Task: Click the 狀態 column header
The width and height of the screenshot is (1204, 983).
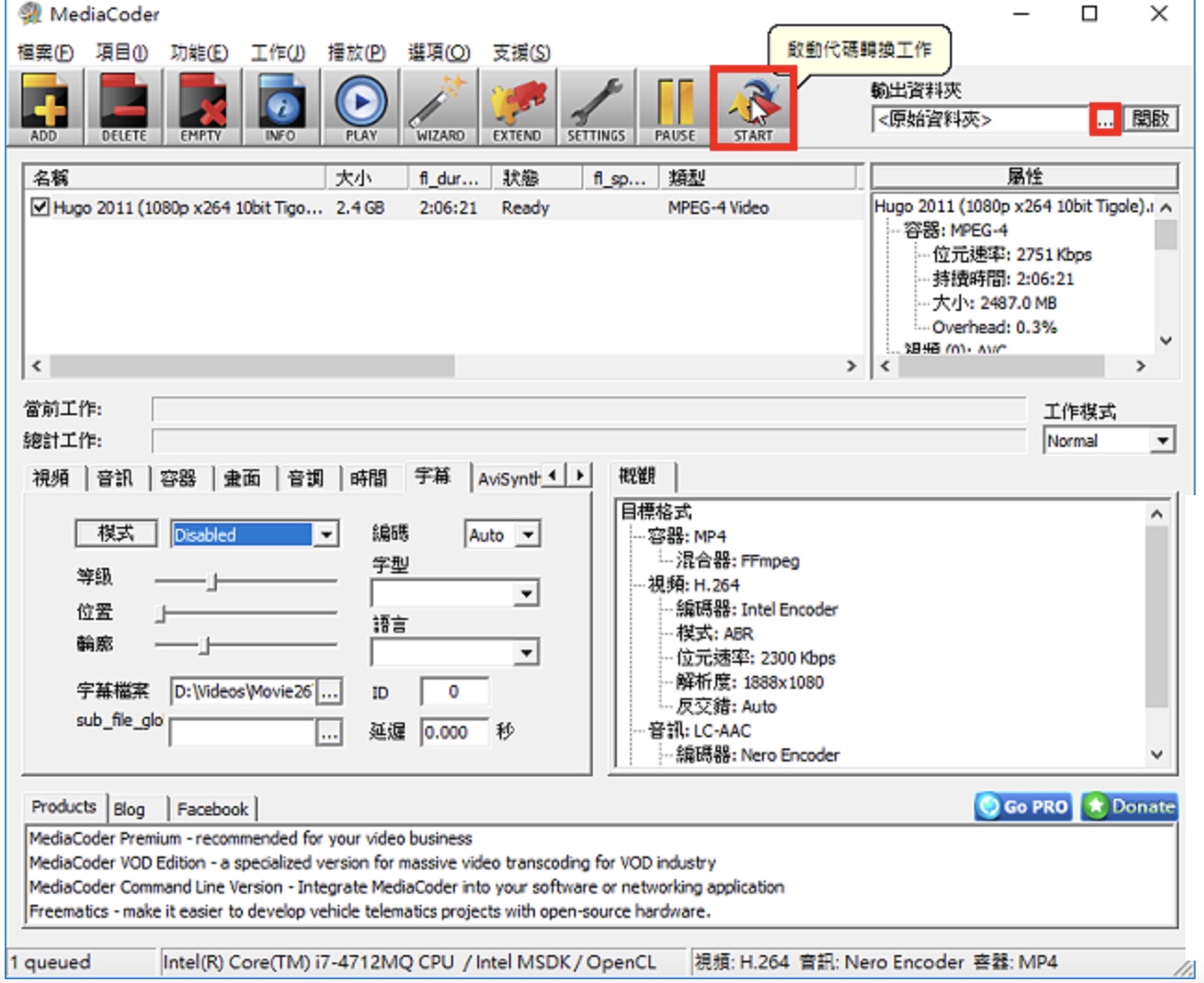Action: coord(535,177)
